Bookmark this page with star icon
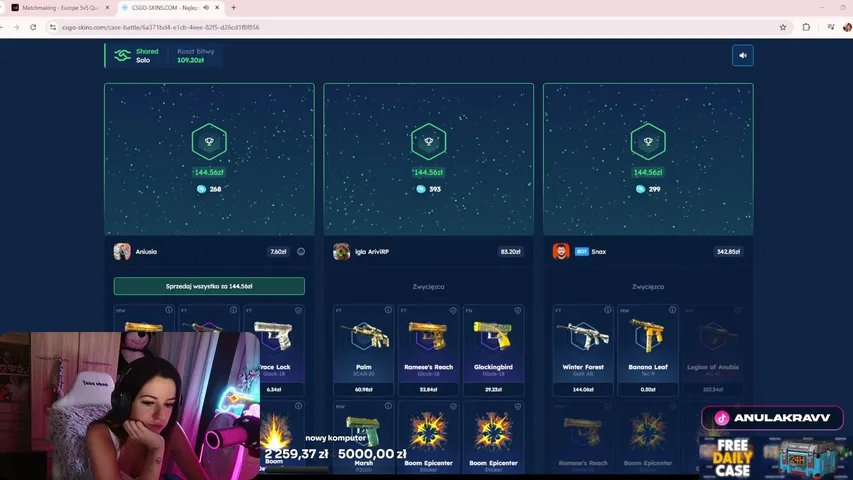 pos(783,27)
